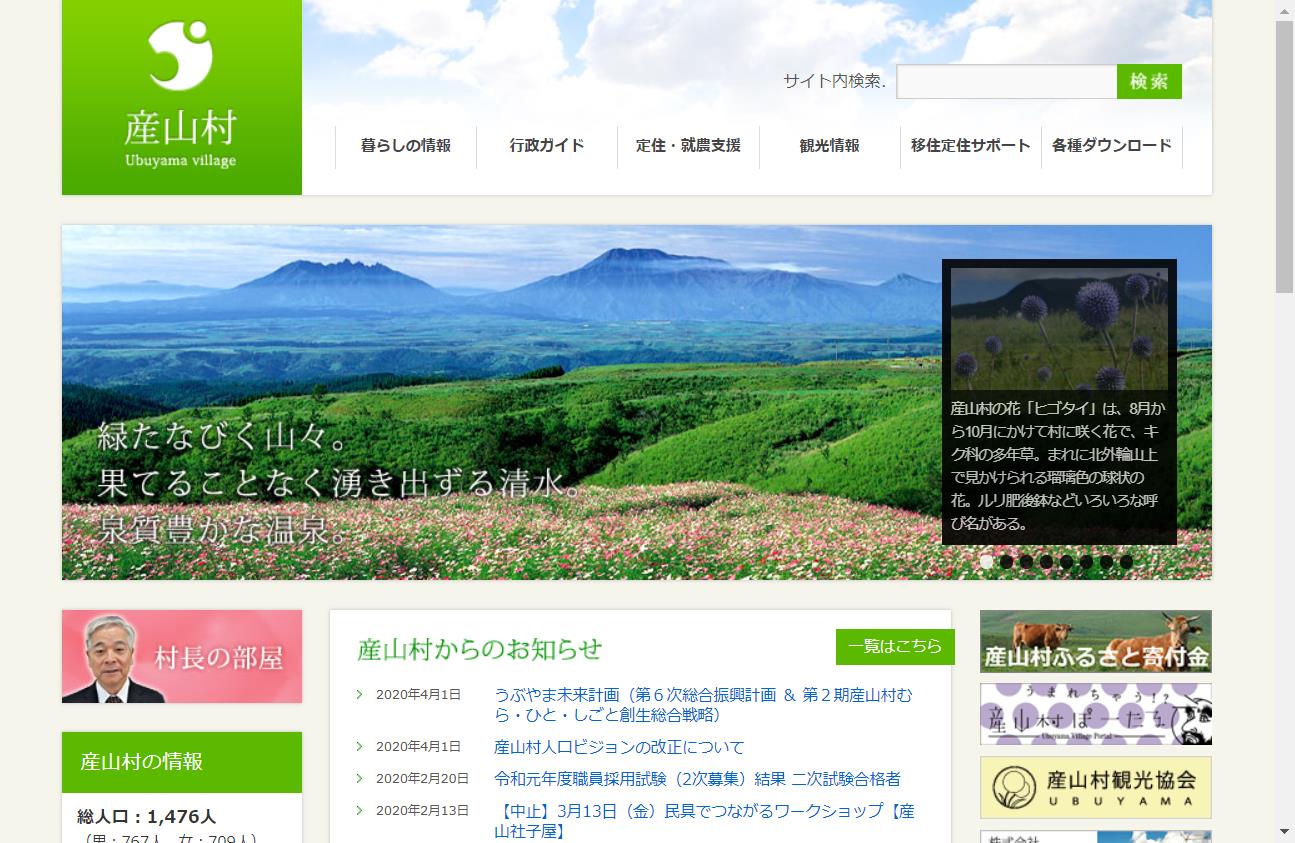Open the 村長の部屋 mayor's room panel

point(181,656)
